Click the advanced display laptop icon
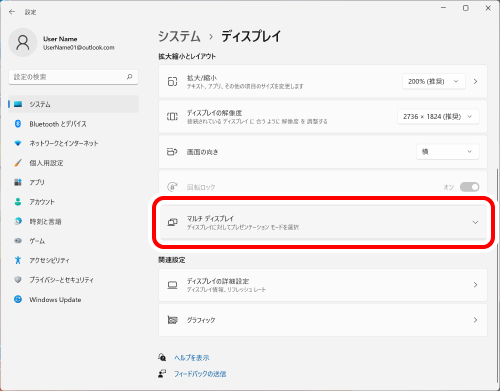This screenshot has height=391, width=500. coord(172,285)
